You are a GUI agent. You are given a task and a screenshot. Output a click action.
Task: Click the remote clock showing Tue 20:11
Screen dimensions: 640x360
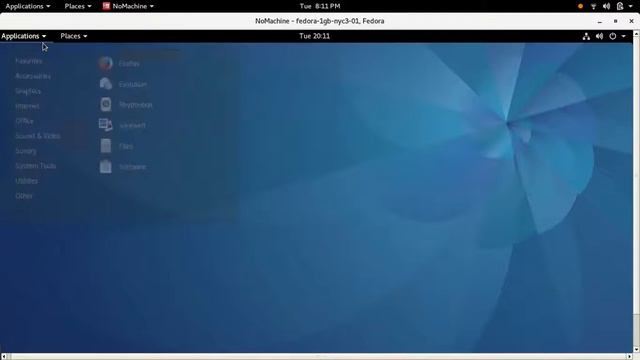(x=314, y=36)
